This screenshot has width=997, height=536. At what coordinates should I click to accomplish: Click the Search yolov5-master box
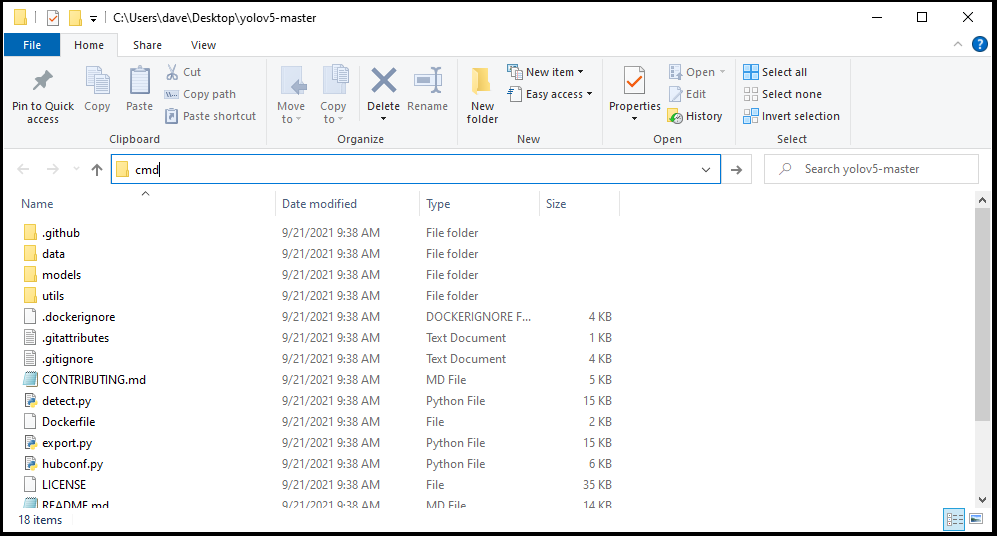click(871, 169)
